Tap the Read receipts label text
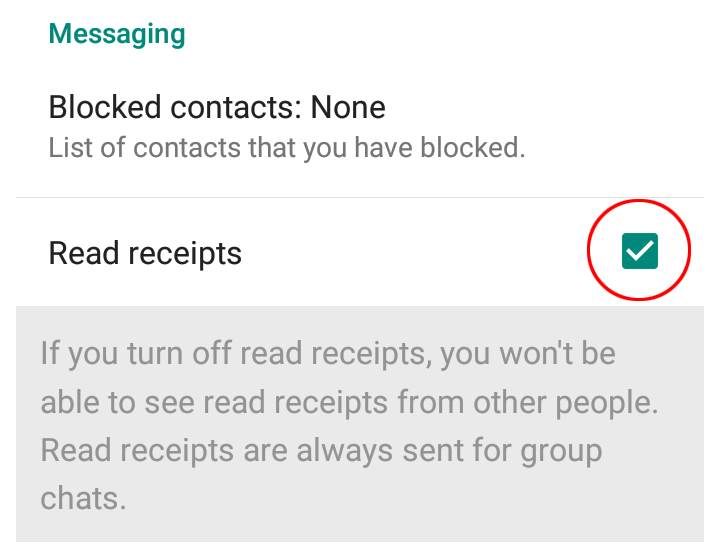This screenshot has width=720, height=558. (x=145, y=254)
